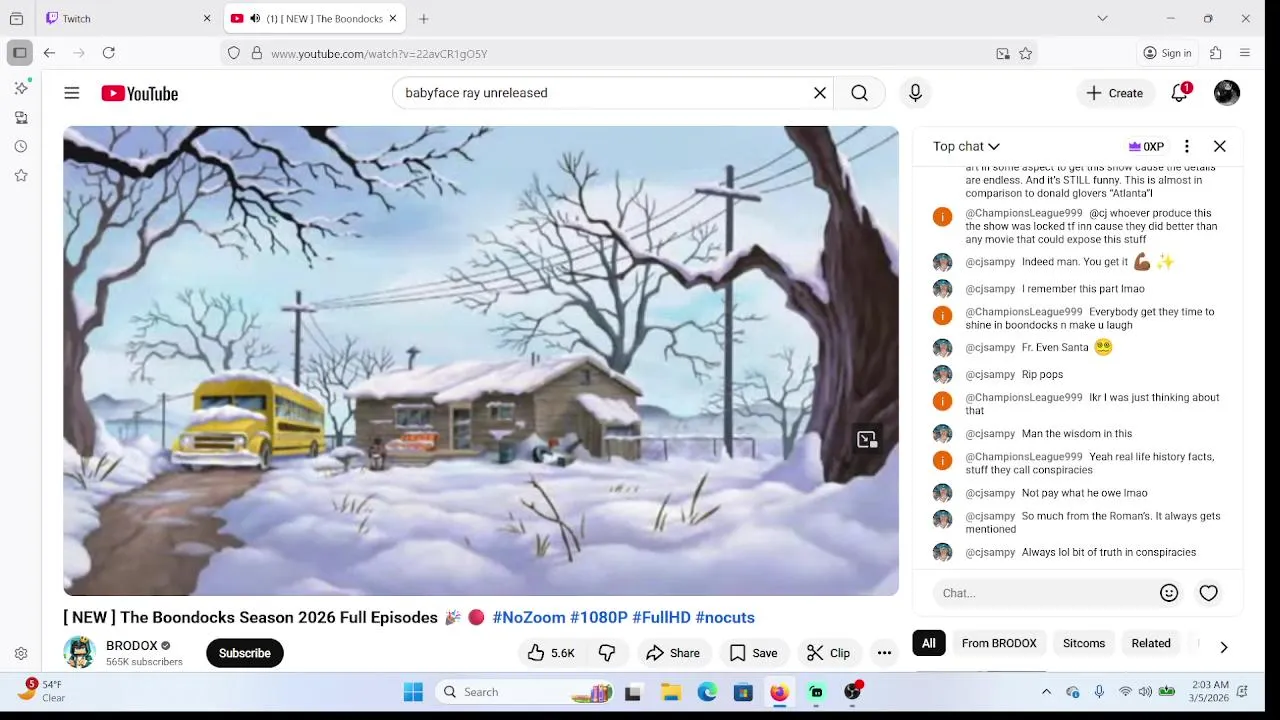This screenshot has width=1280, height=720.
Task: Mute the playing Boondocks tab
Action: click(x=255, y=18)
